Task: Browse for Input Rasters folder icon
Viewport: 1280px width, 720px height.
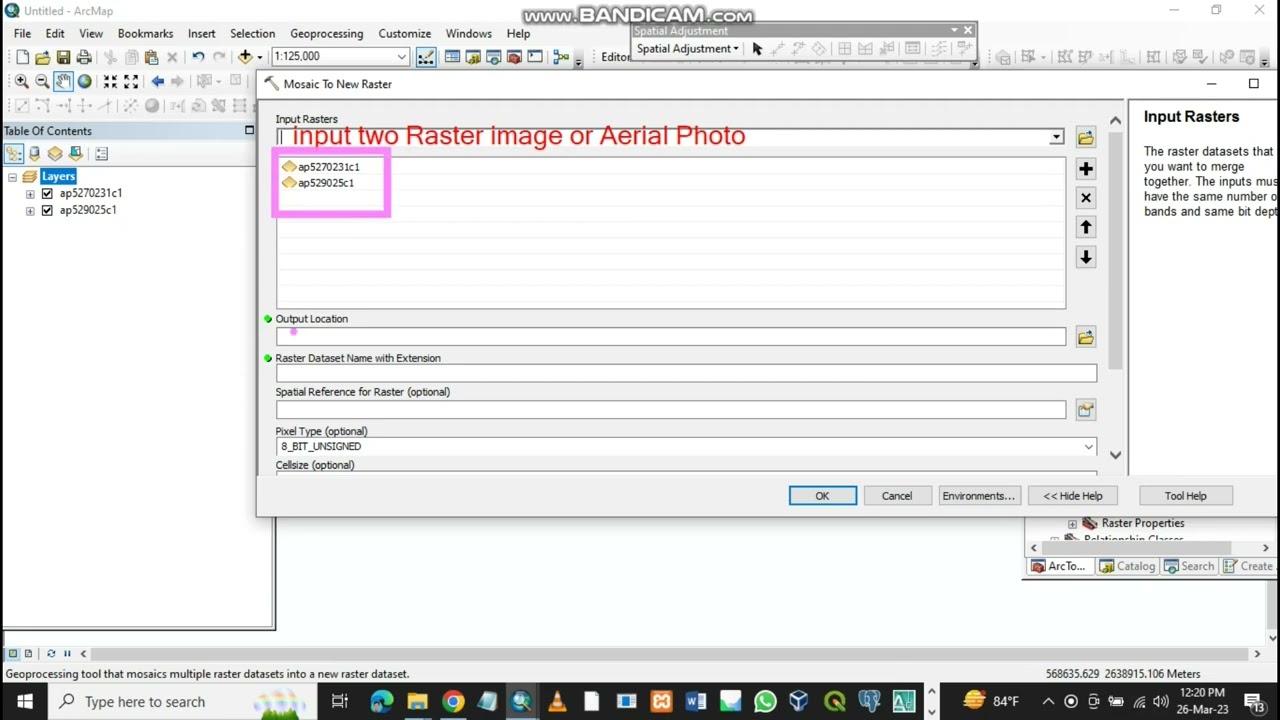Action: (1086, 137)
